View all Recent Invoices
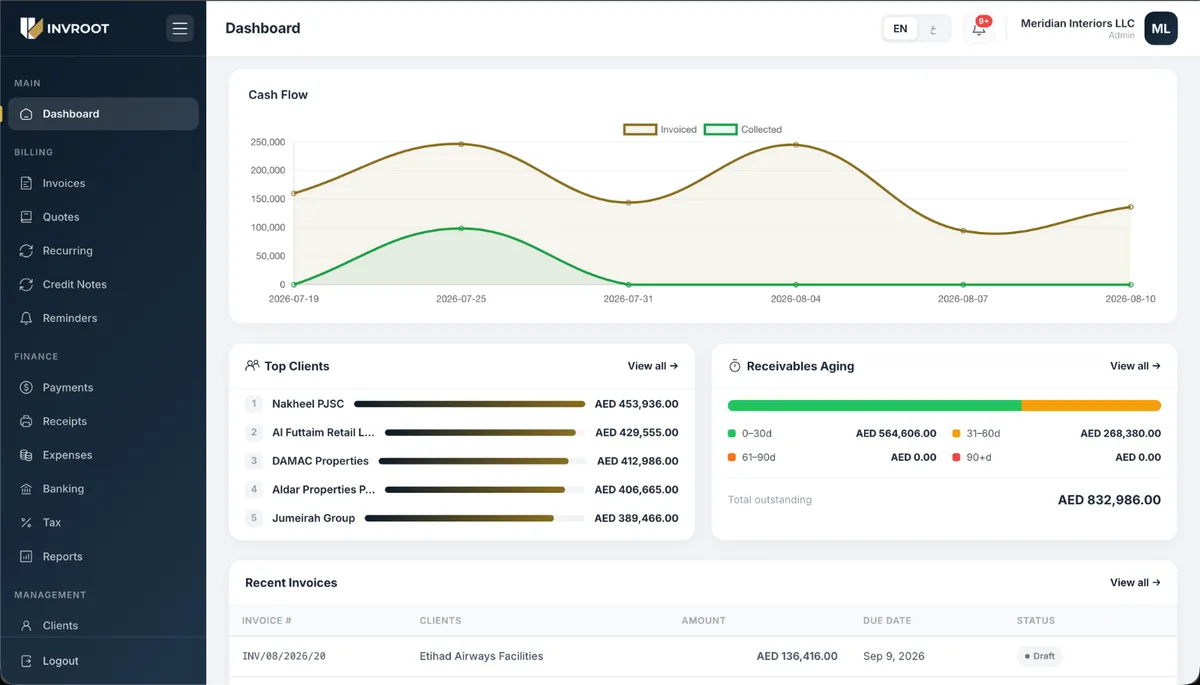 click(x=1135, y=582)
